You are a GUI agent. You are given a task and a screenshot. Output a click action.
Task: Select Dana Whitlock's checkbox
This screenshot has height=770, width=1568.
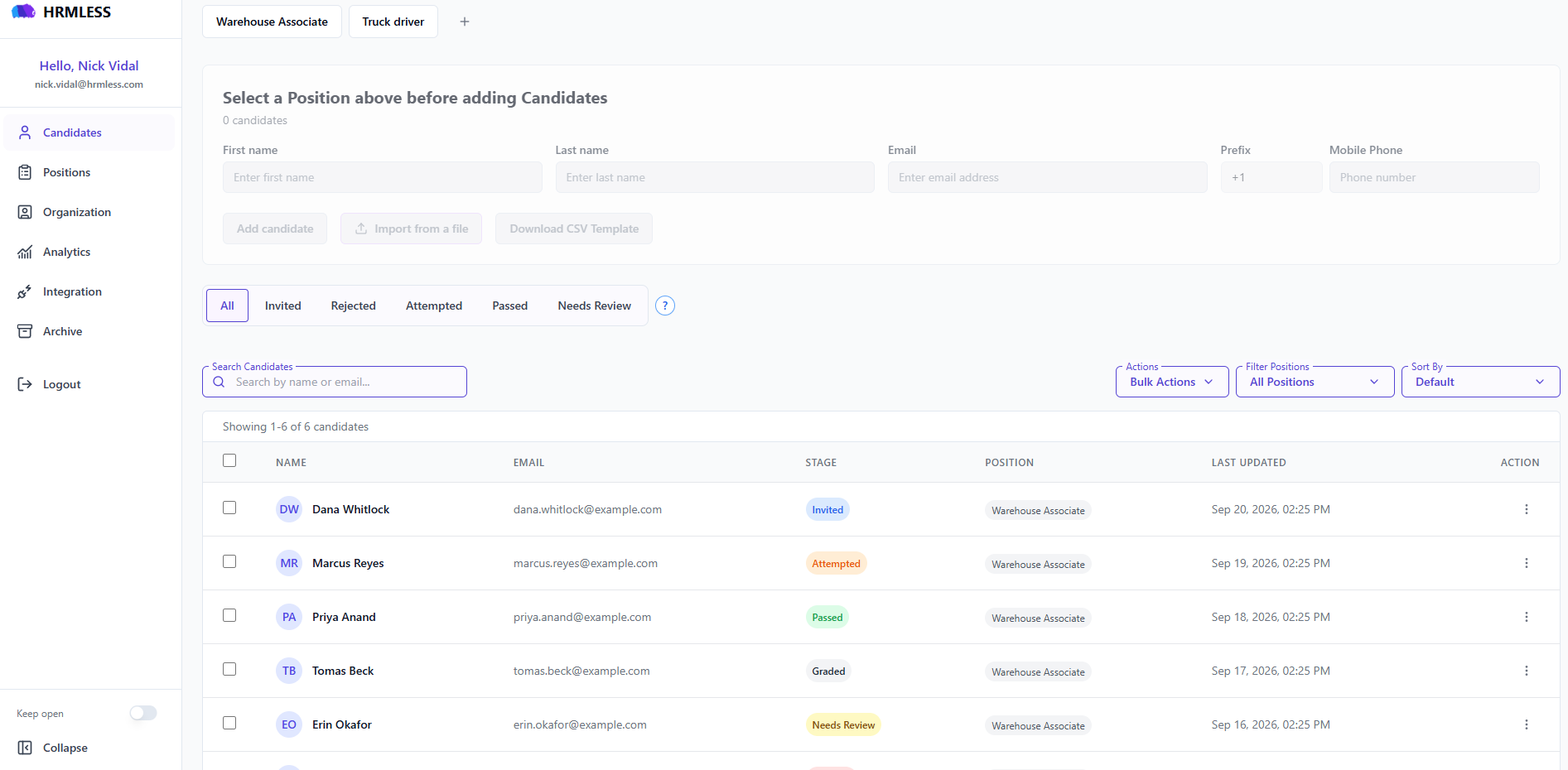pyautogui.click(x=229, y=508)
